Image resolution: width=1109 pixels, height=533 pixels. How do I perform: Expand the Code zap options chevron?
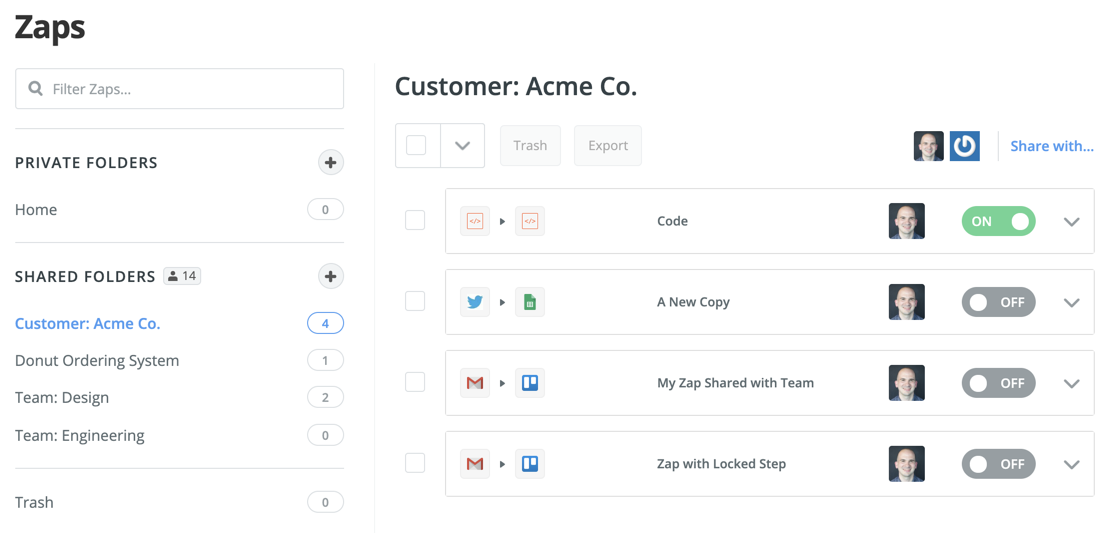[x=1072, y=222]
